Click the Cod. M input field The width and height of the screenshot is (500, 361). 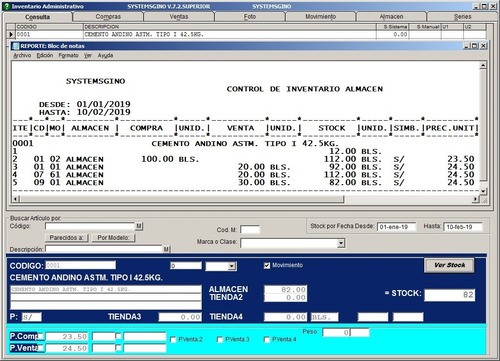pyautogui.click(x=250, y=229)
